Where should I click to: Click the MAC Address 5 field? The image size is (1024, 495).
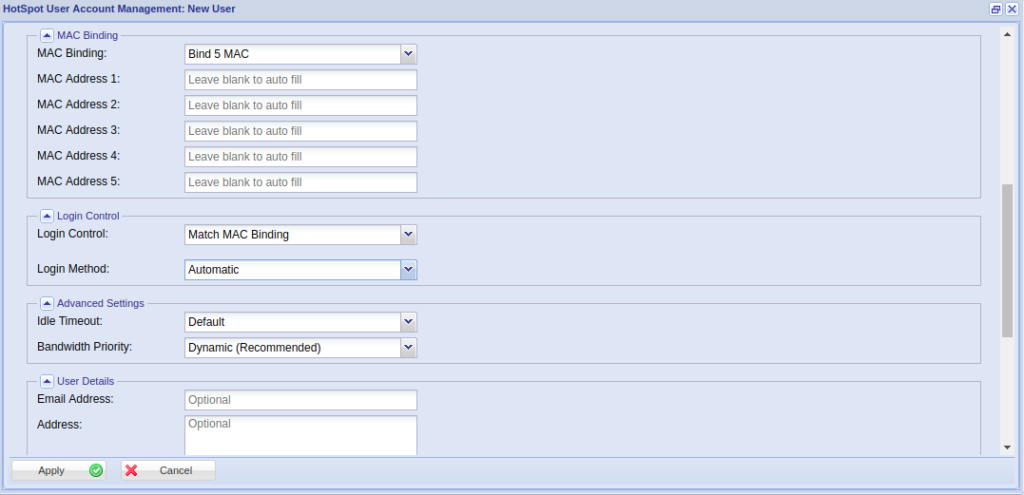tap(300, 183)
